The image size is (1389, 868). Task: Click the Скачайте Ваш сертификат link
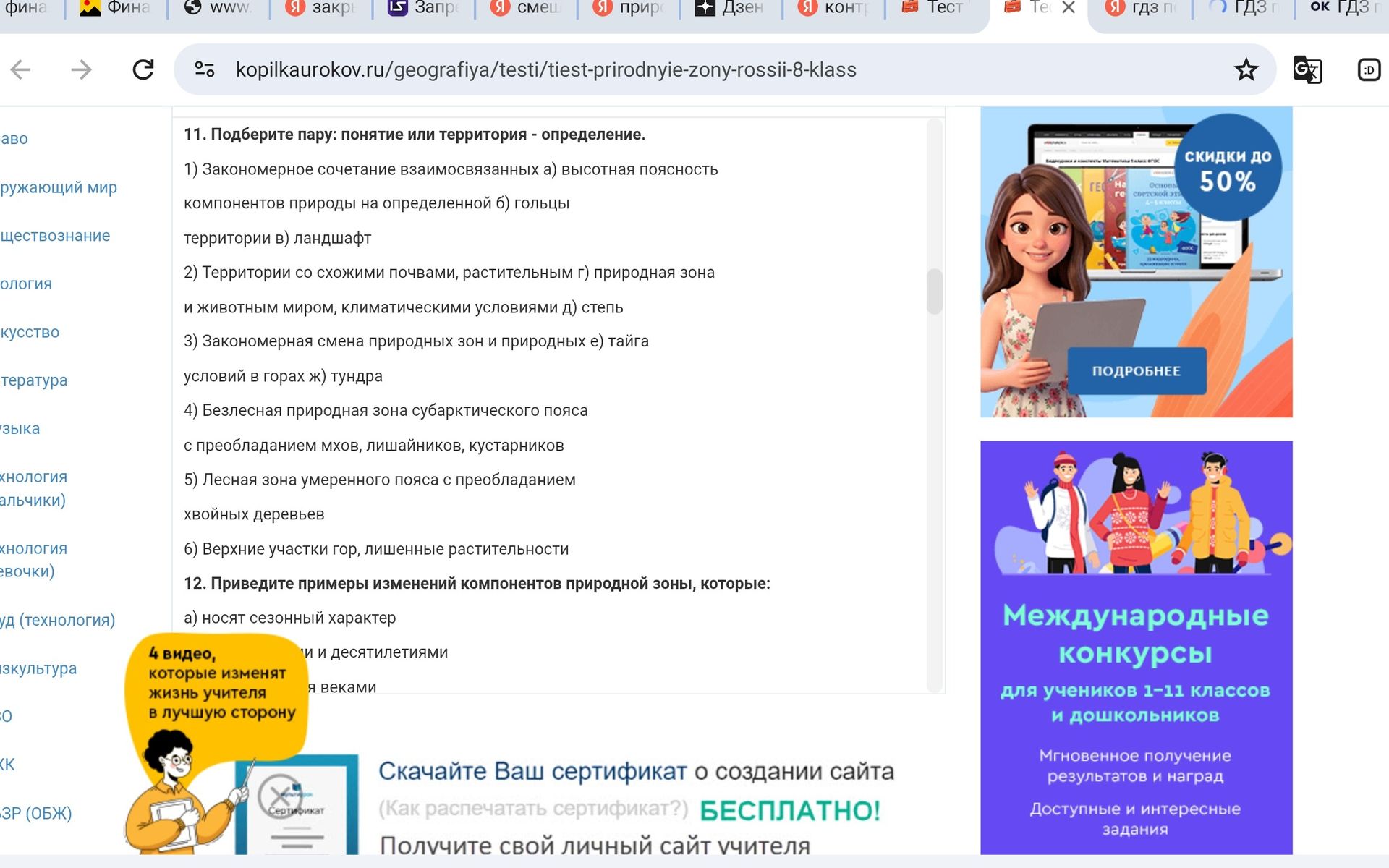[x=532, y=771]
